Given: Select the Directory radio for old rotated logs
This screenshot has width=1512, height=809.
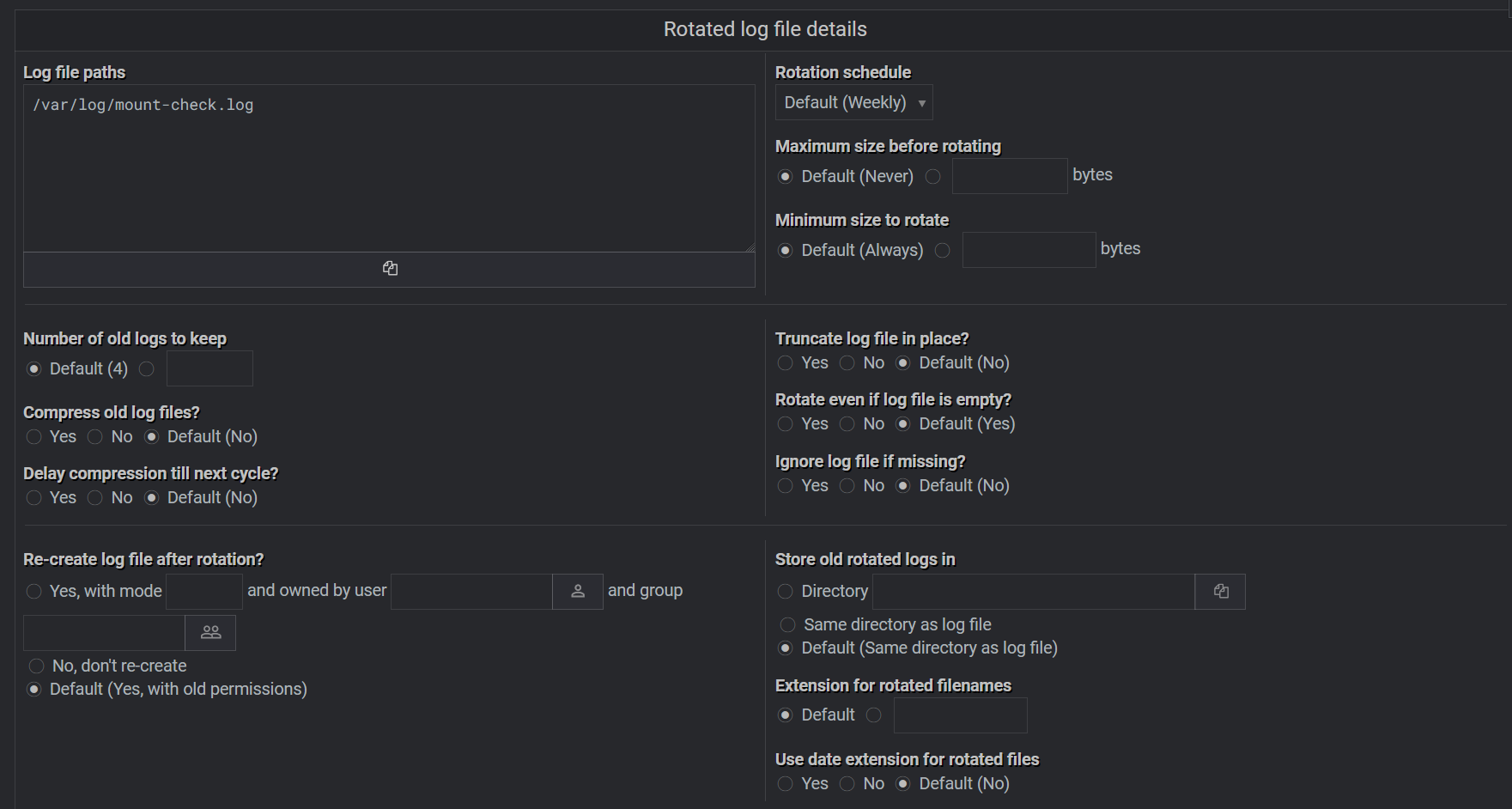Looking at the screenshot, I should point(785,592).
